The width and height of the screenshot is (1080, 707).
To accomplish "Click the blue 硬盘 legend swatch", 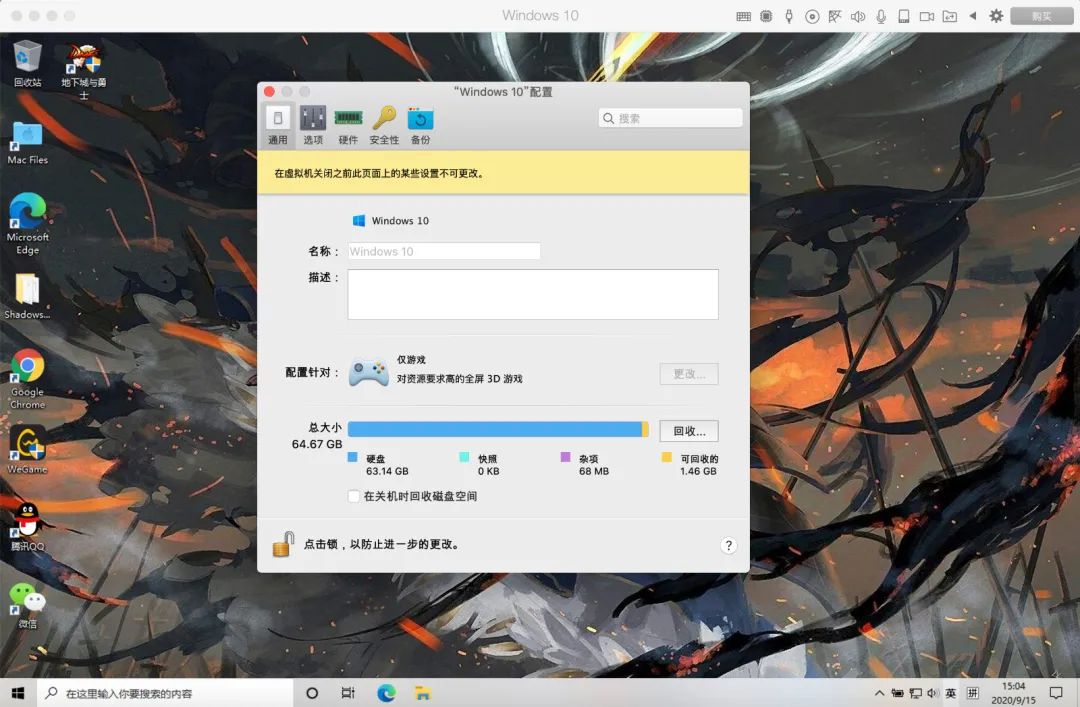I will point(353,458).
